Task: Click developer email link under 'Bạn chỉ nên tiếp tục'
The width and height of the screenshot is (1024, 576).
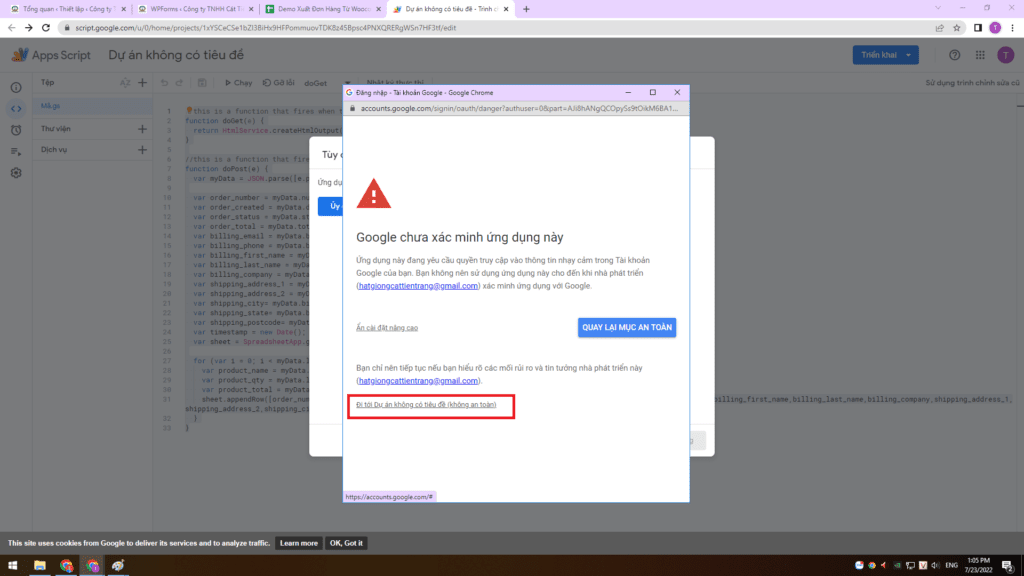Action: click(418, 381)
